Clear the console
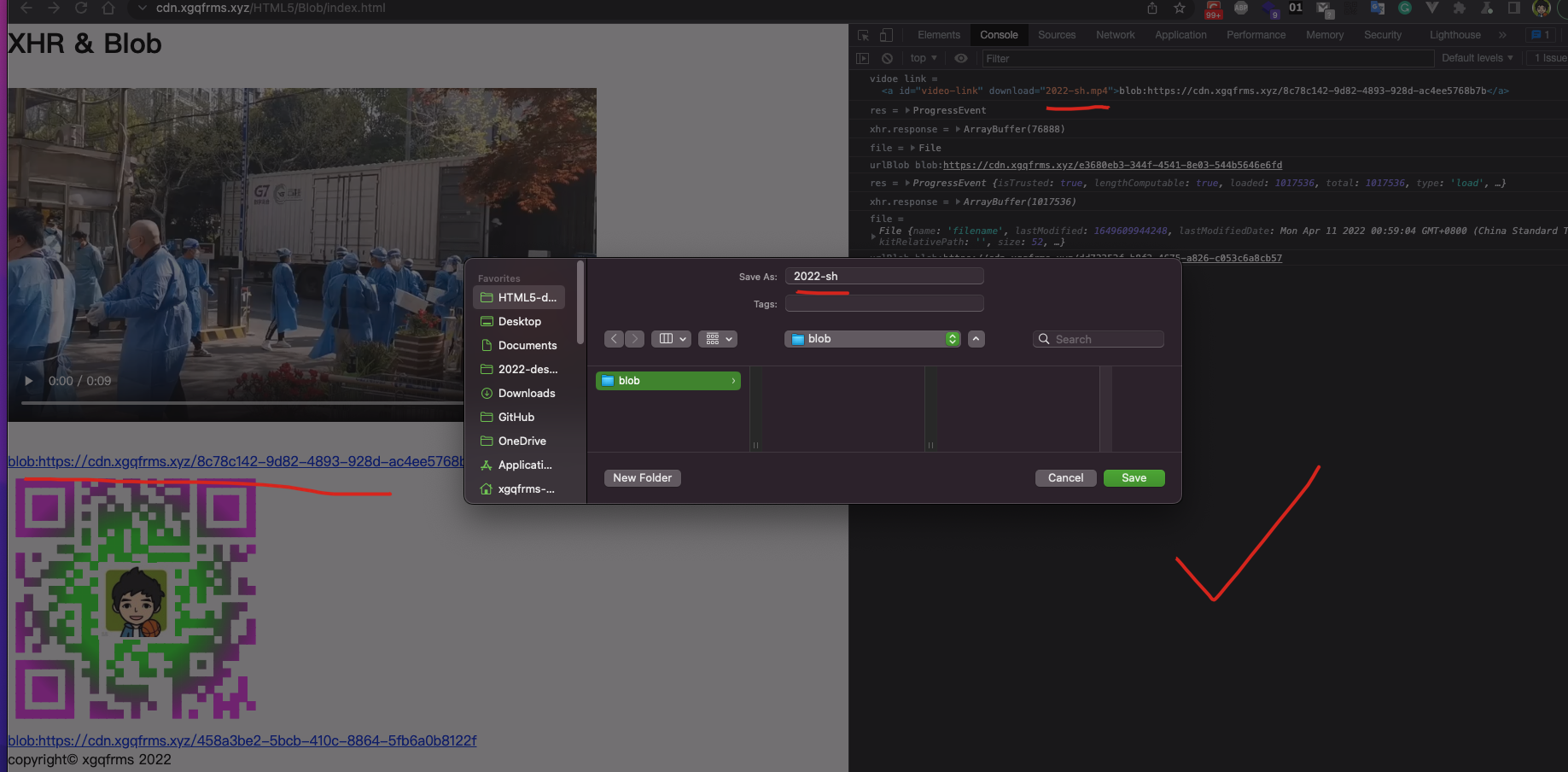 pyautogui.click(x=887, y=58)
